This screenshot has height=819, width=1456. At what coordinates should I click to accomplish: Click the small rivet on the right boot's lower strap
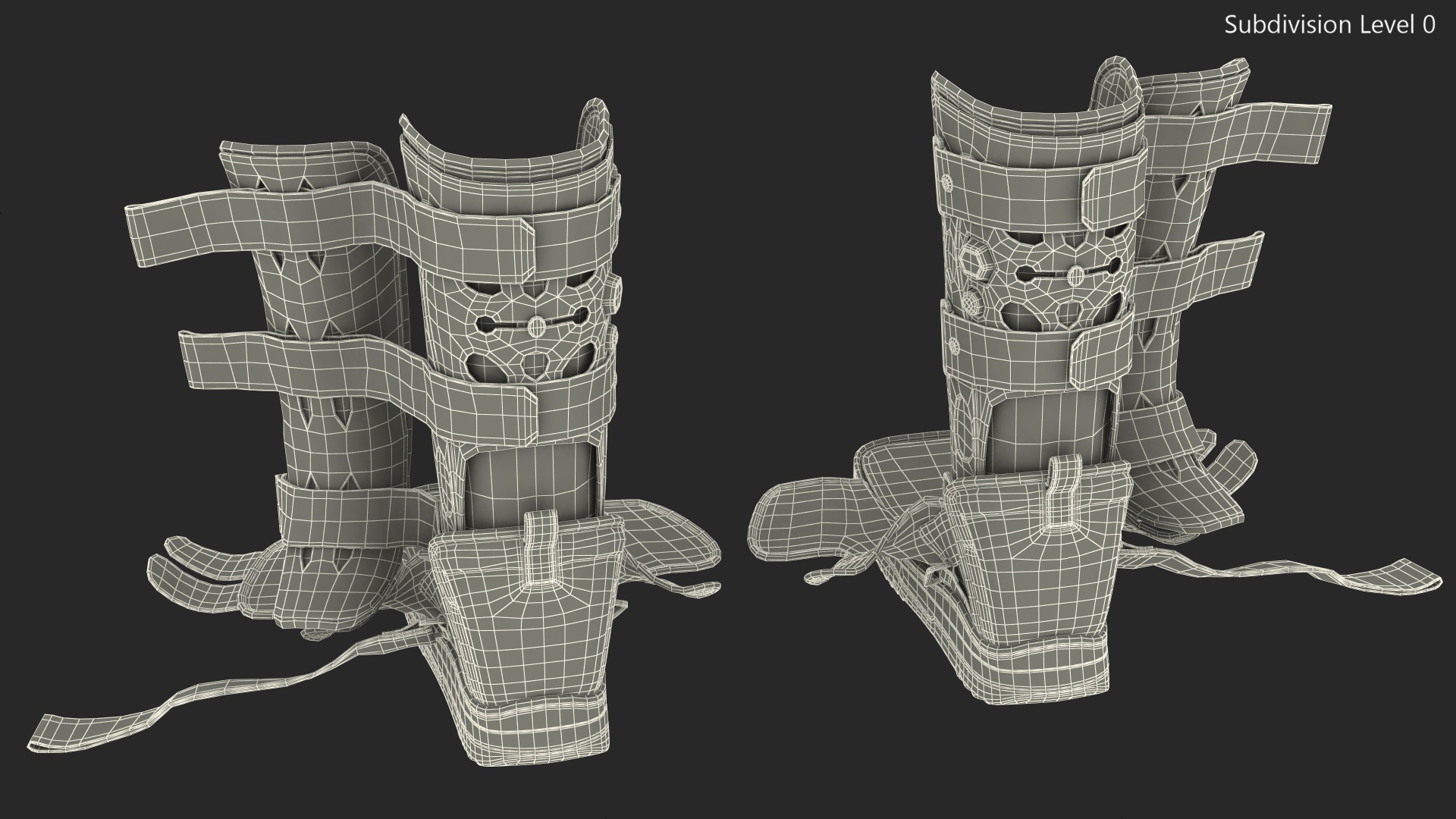coord(955,347)
